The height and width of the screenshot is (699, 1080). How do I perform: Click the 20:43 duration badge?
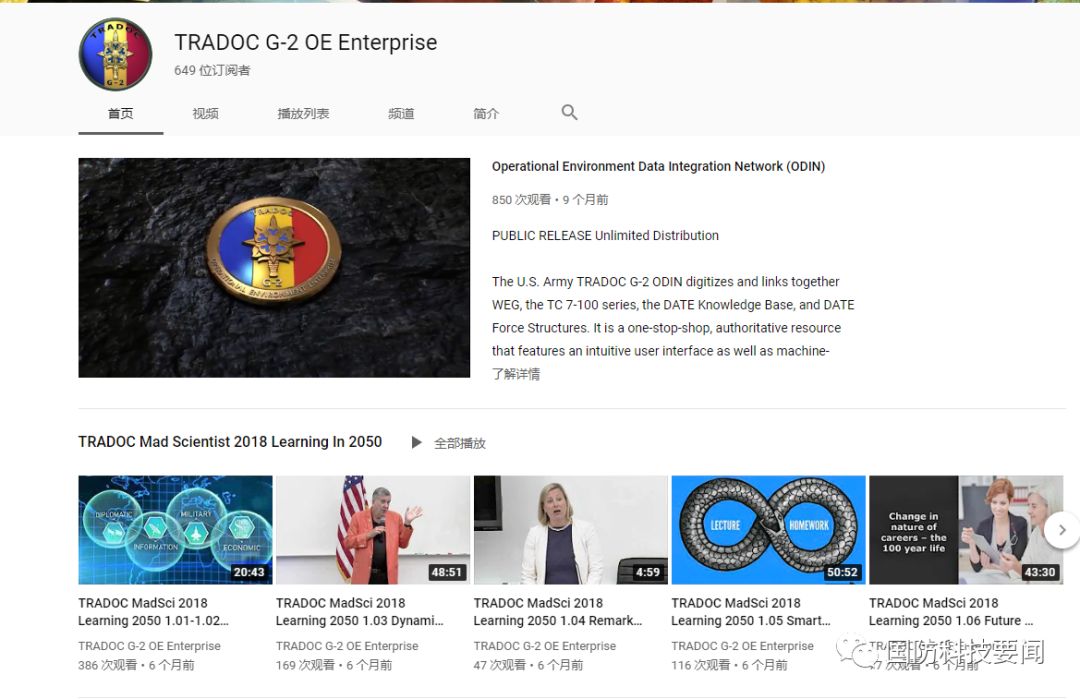(x=249, y=572)
